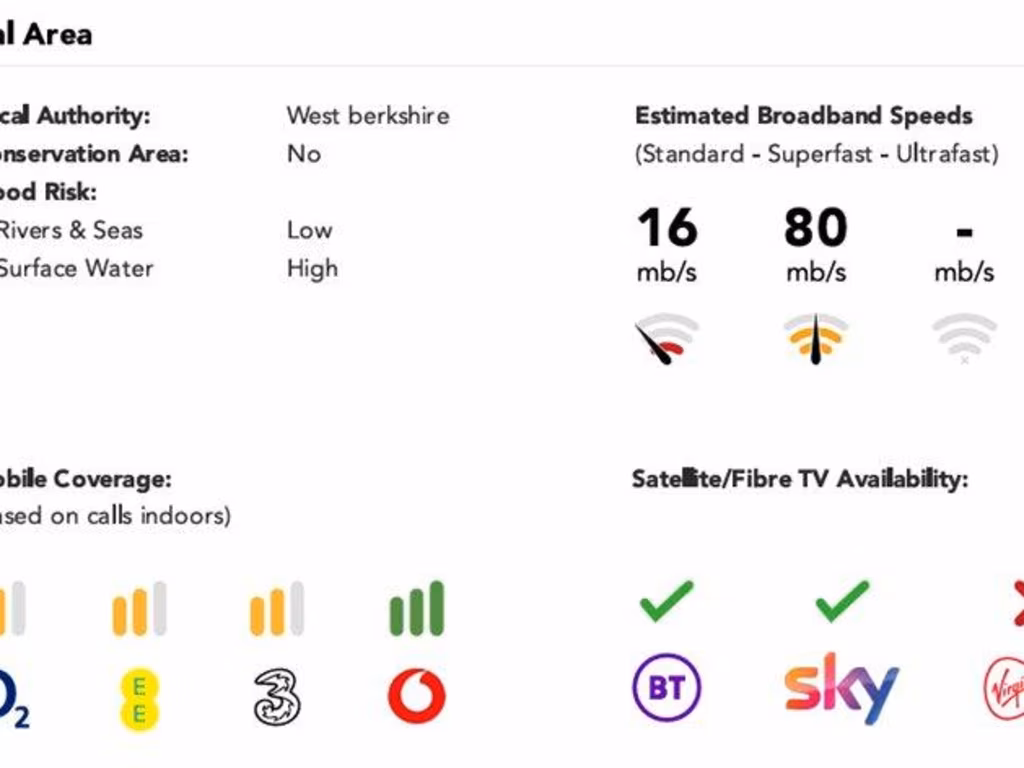Click the standard broadband speed gauge icon
Image resolution: width=1024 pixels, height=768 pixels.
point(666,338)
